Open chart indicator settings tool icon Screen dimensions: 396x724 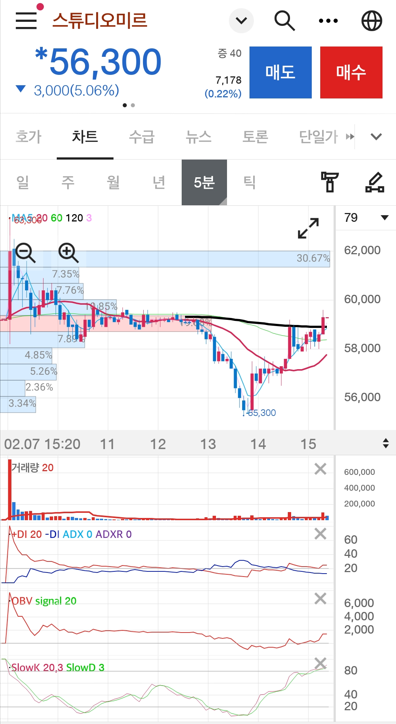click(330, 182)
